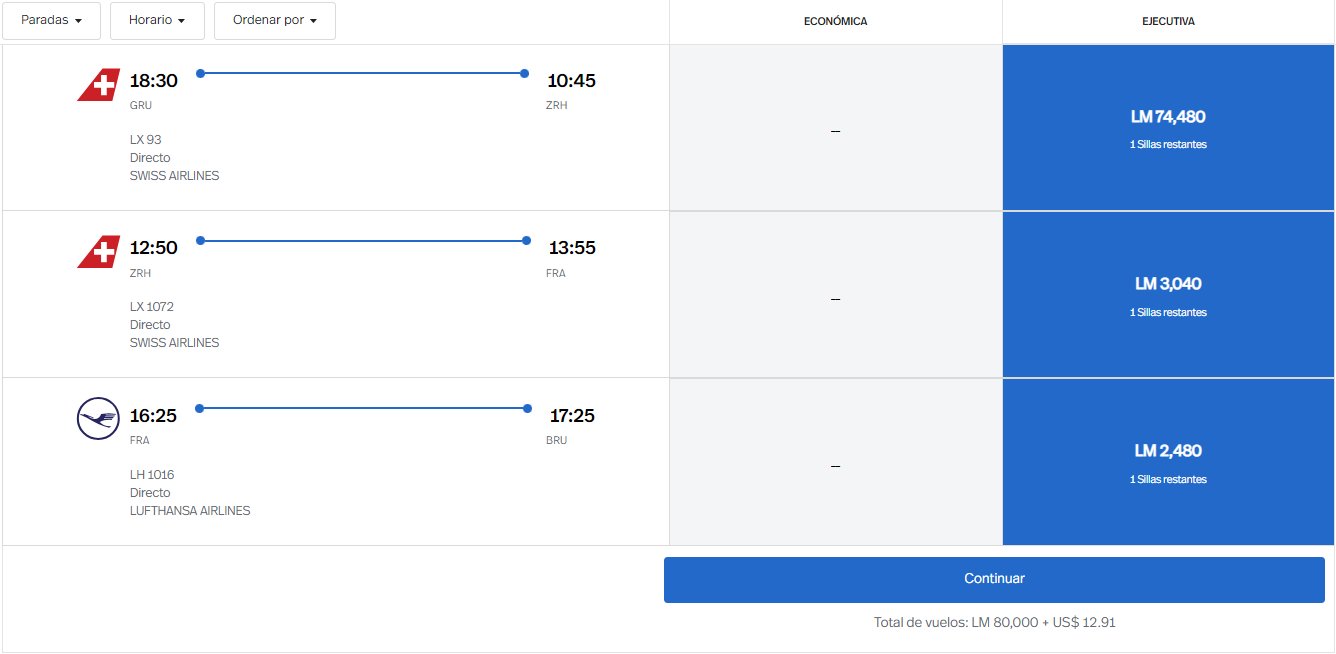Click the GRU to ZRH route line
This screenshot has width=1336, height=654.
point(362,73)
